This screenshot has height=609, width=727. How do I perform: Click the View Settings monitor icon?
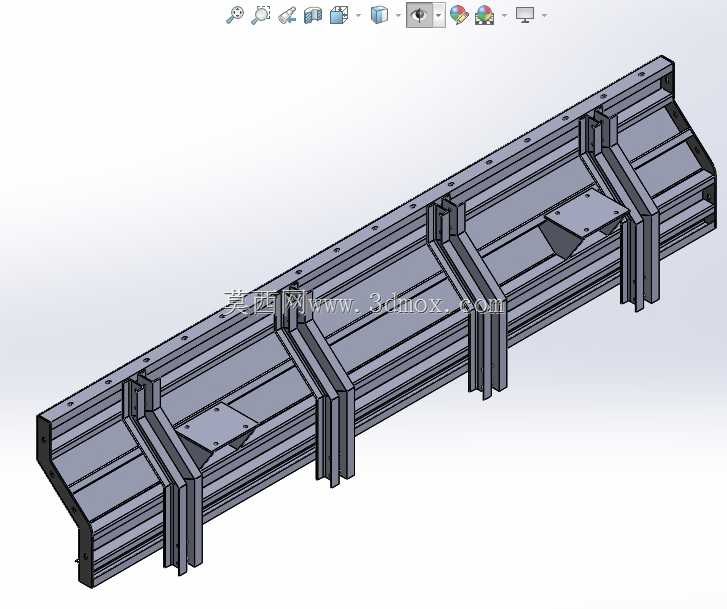click(x=525, y=15)
